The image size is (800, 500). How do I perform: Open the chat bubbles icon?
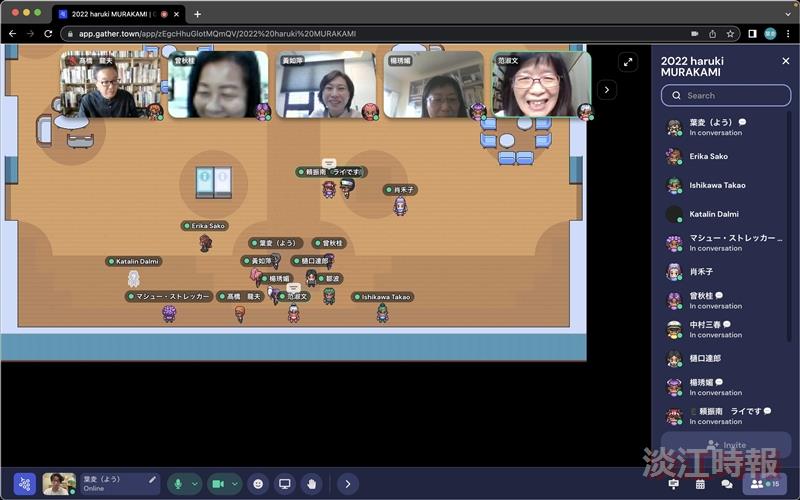[x=727, y=484]
